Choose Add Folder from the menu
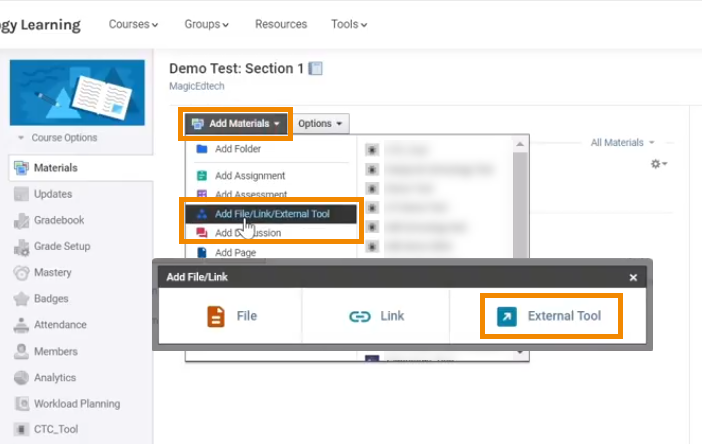This screenshot has height=444, width=702. click(237, 149)
